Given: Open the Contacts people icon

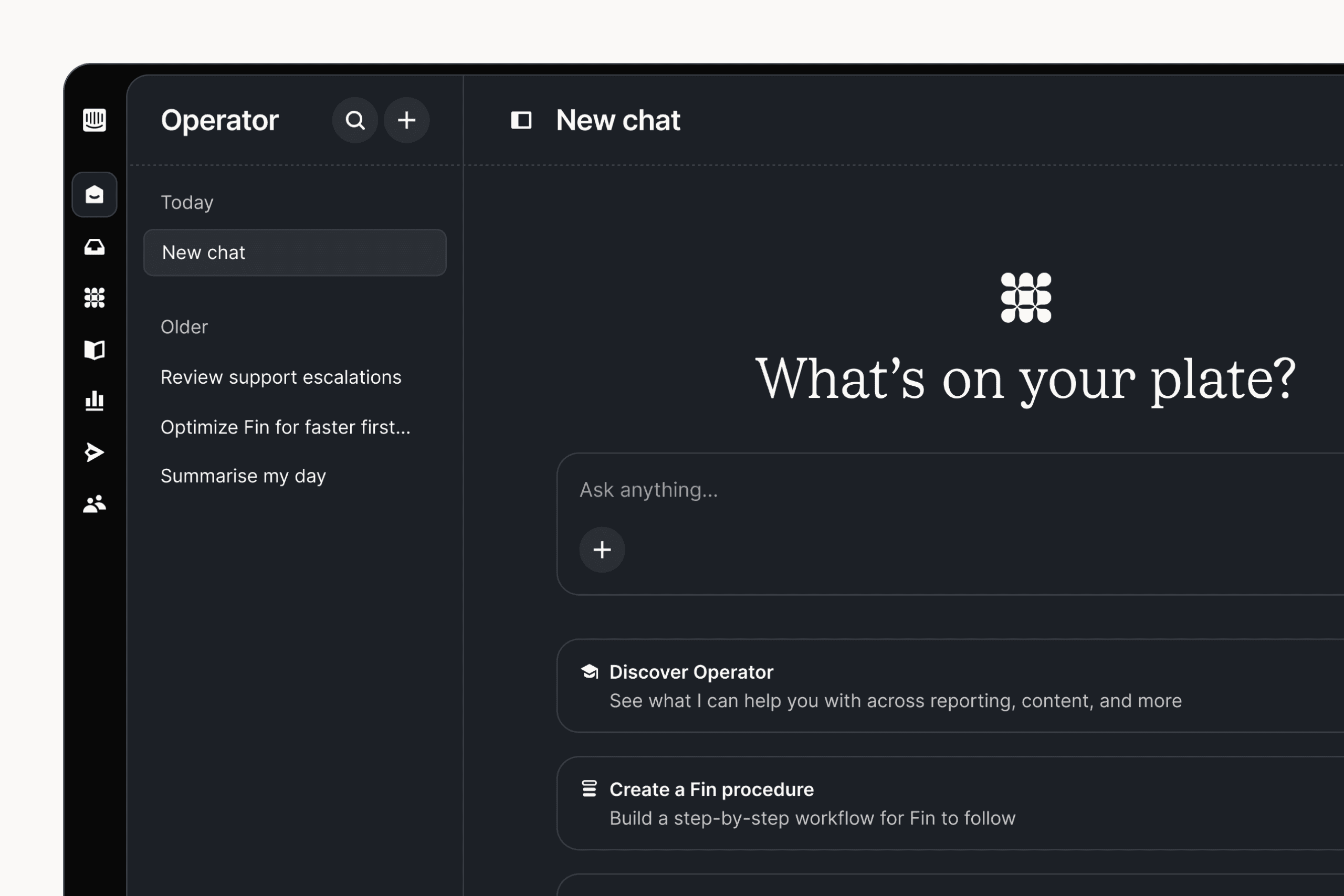Looking at the screenshot, I should [x=94, y=504].
